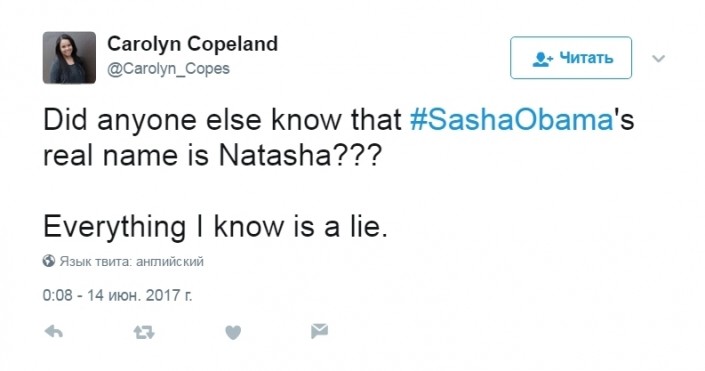
Task: Open the Carolyn Copeland display name link
Action: coord(192,44)
